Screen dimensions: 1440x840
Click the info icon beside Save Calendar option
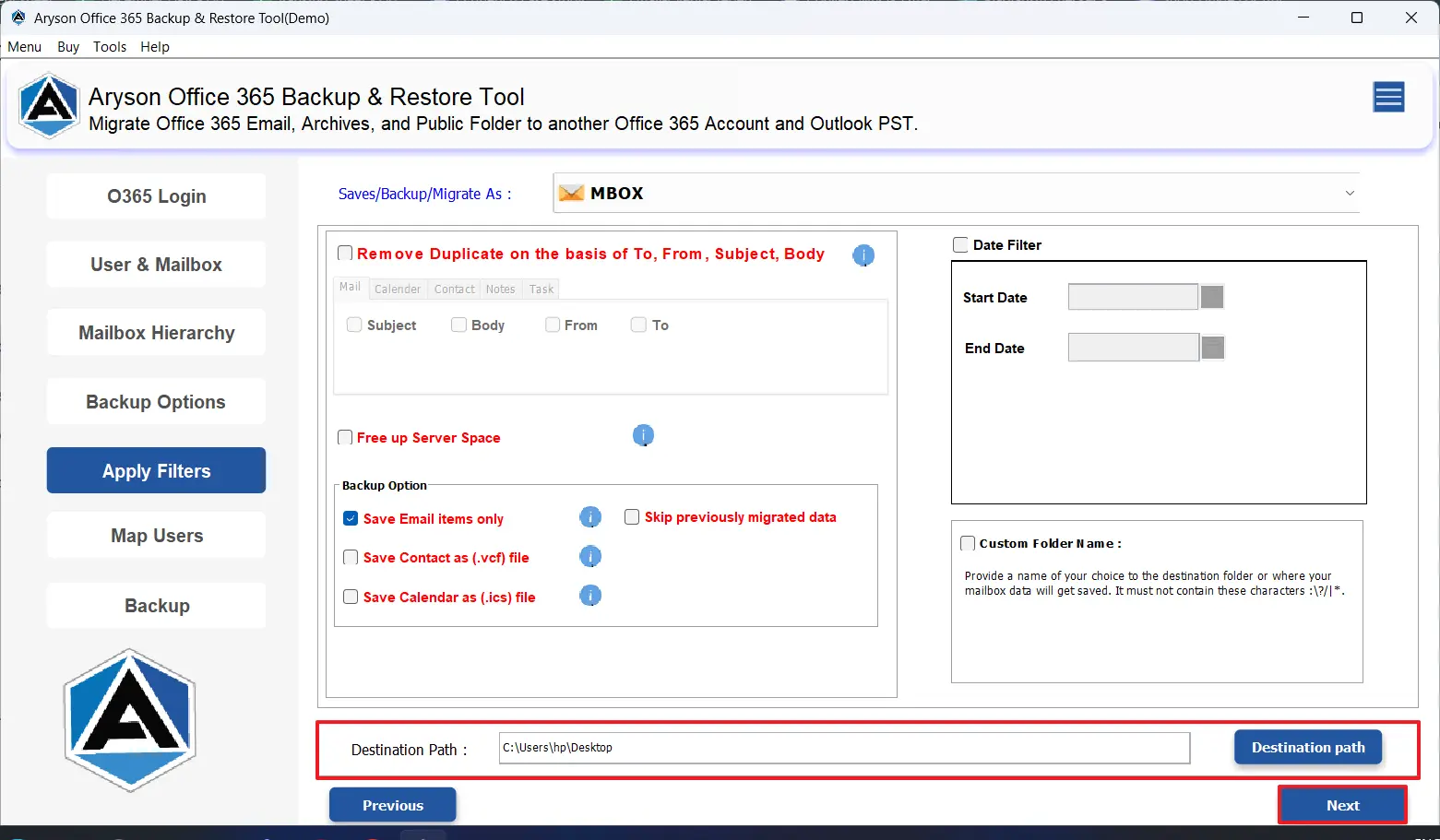[590, 596]
